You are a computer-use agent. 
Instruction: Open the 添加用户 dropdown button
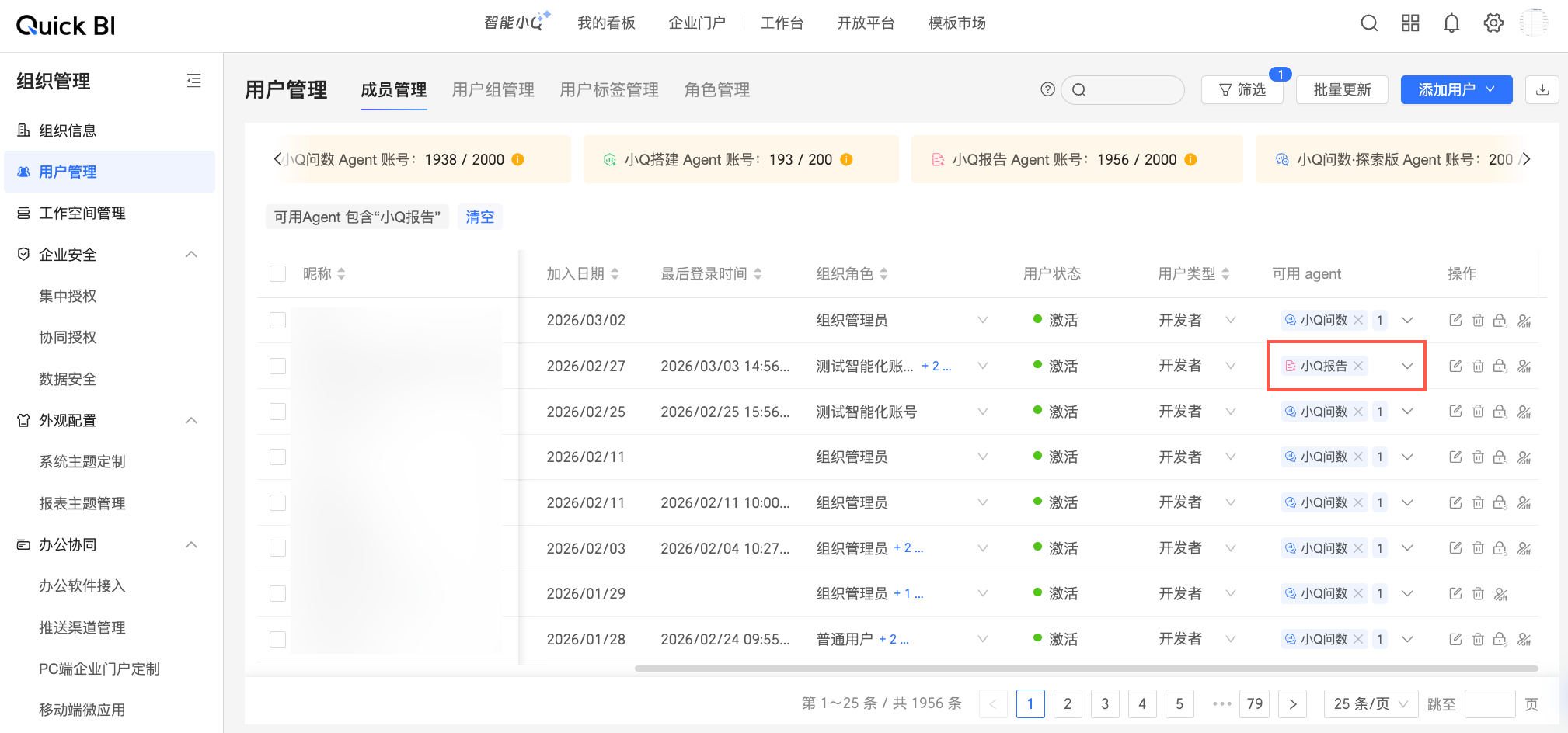[x=1455, y=90]
